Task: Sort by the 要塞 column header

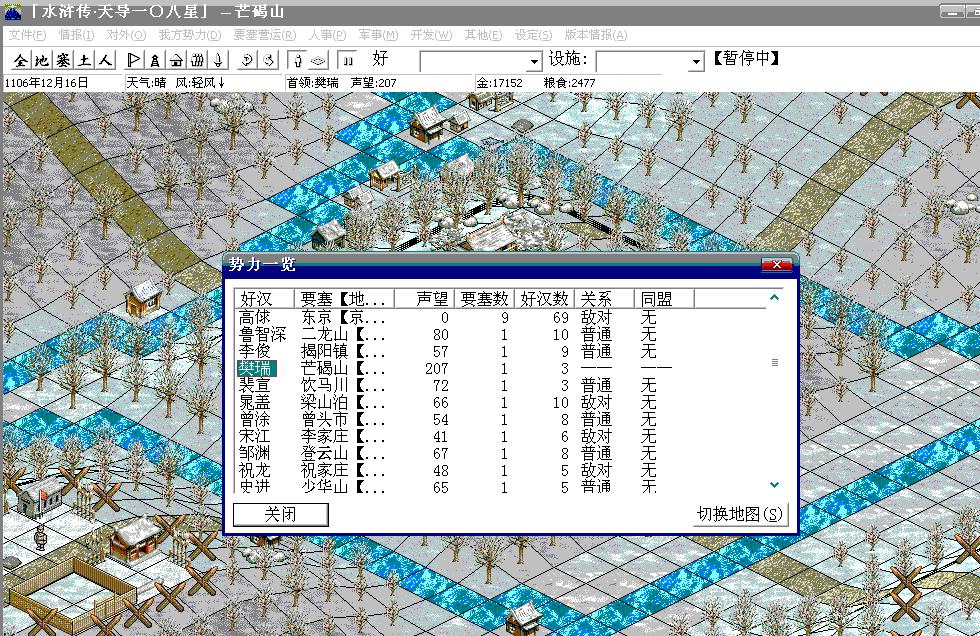Action: point(344,299)
